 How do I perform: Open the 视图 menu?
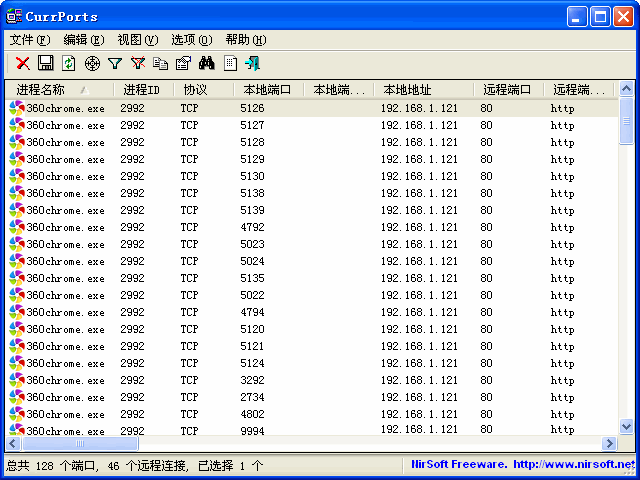137,40
